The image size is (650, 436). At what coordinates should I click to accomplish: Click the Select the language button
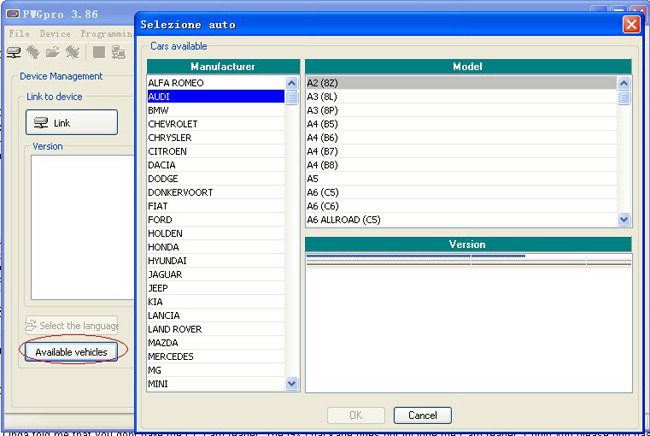point(72,325)
